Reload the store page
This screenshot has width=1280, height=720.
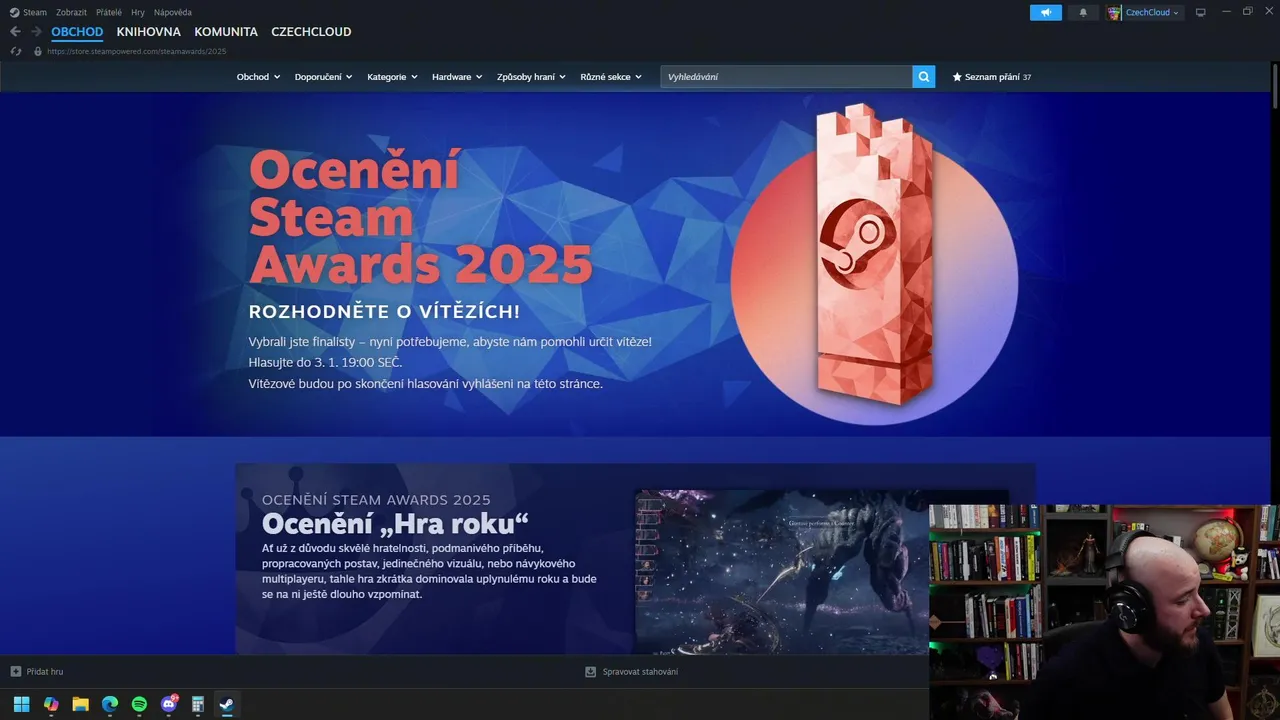[x=15, y=51]
